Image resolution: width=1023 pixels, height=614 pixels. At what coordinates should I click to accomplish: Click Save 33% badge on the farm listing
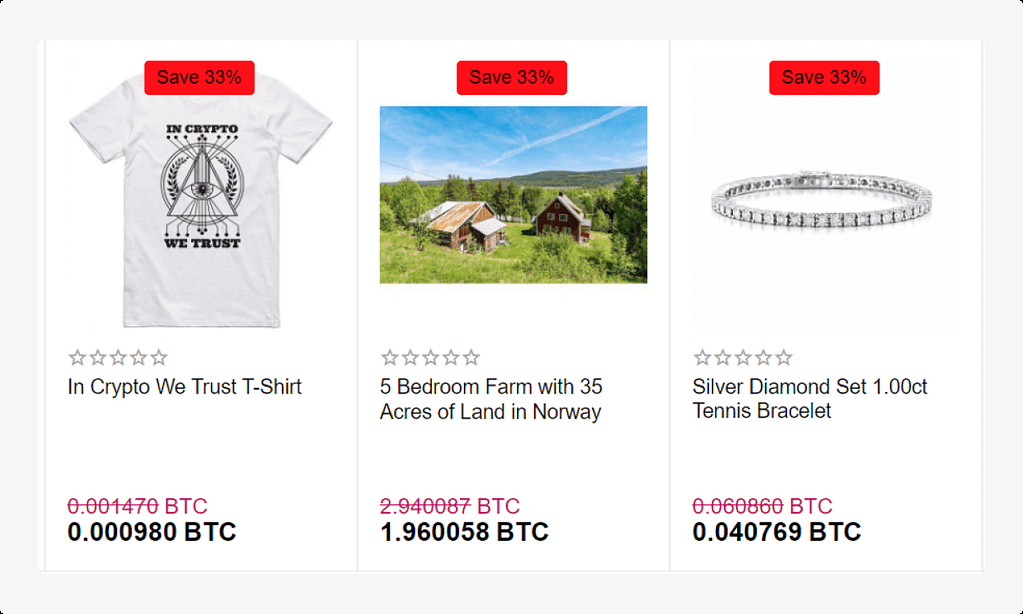pos(512,78)
